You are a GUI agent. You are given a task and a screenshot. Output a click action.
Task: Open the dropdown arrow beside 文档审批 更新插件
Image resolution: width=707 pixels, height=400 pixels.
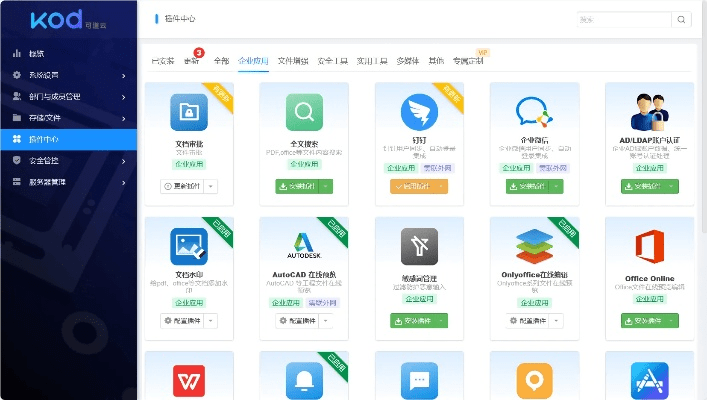tap(211, 186)
